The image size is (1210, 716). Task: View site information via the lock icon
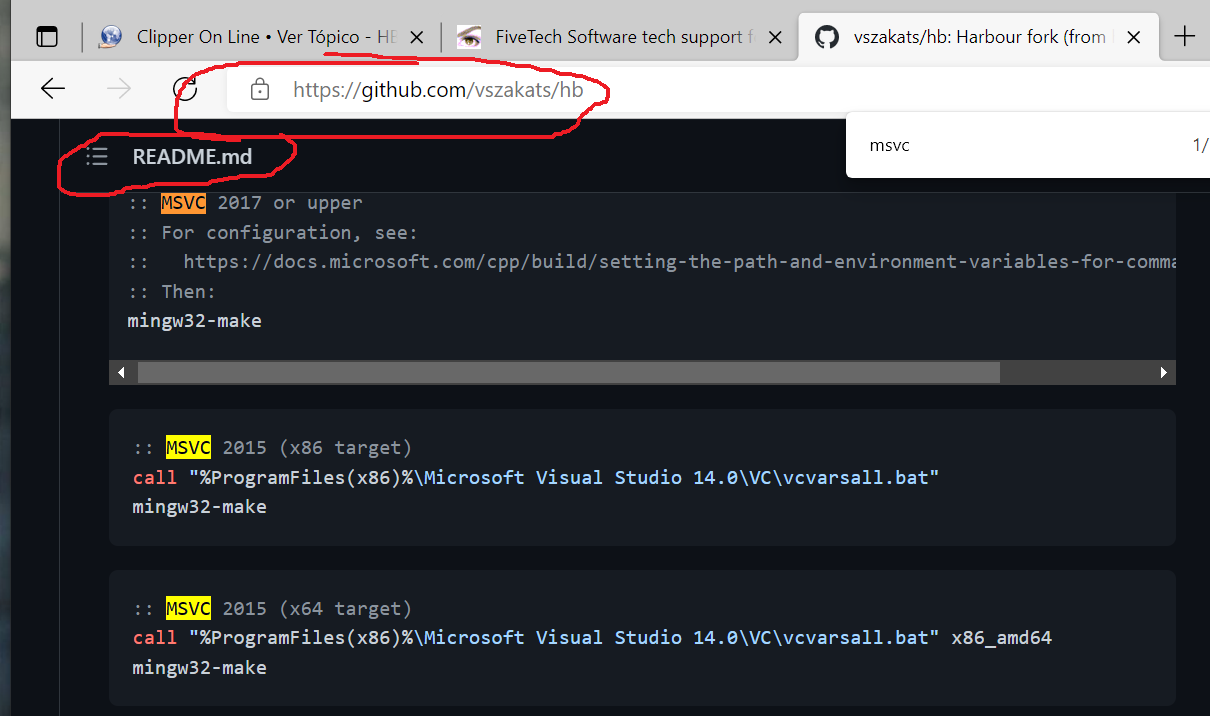click(260, 90)
